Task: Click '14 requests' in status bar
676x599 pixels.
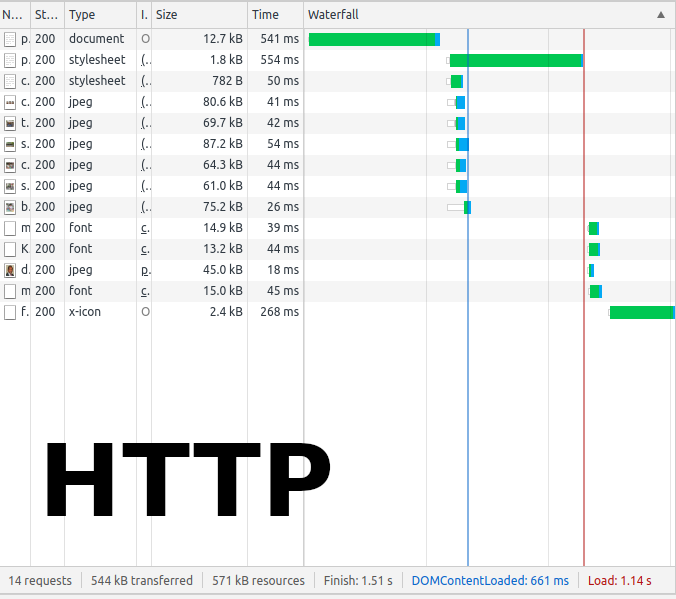Action: tap(40, 581)
